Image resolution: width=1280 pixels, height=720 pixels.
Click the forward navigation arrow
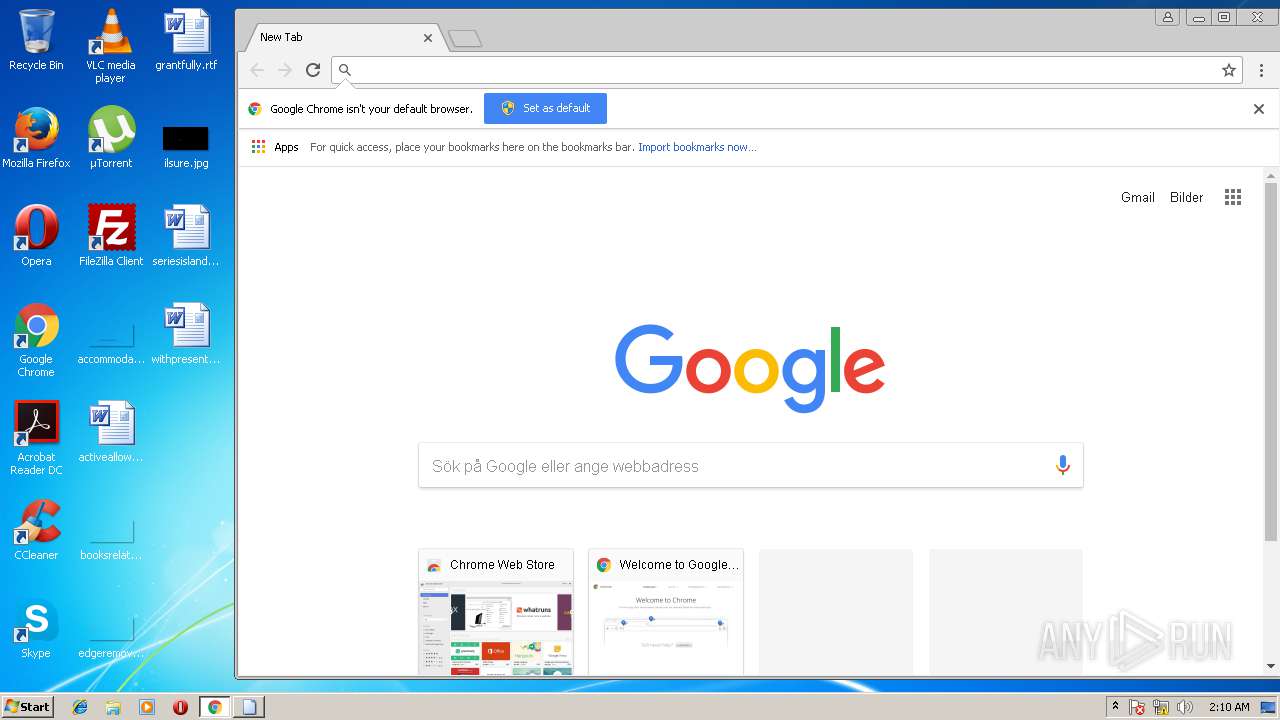[285, 70]
